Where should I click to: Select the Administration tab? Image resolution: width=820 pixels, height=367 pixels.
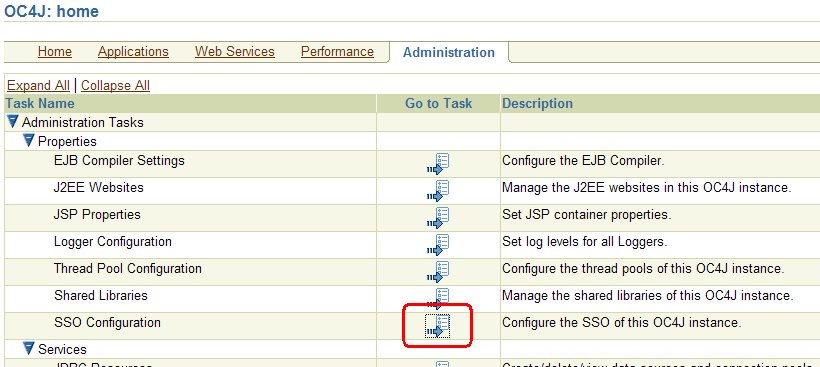pos(449,52)
